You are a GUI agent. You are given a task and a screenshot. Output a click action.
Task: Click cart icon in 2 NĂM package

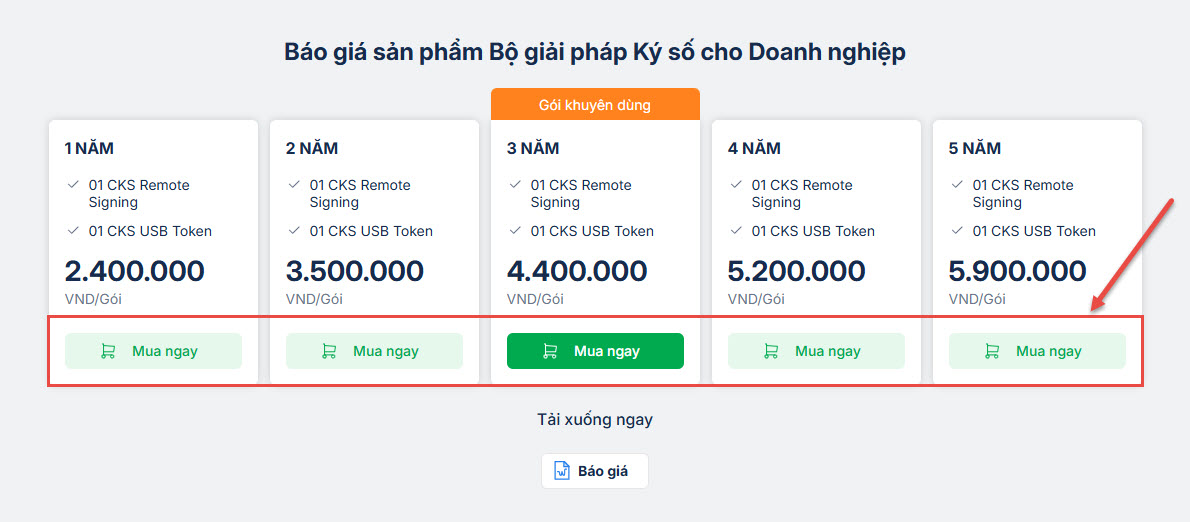click(329, 351)
